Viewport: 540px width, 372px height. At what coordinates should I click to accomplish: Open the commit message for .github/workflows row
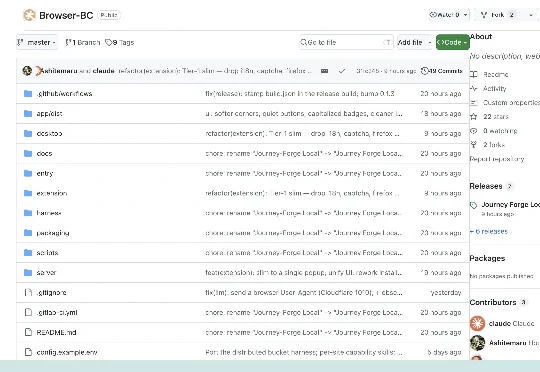[300, 94]
